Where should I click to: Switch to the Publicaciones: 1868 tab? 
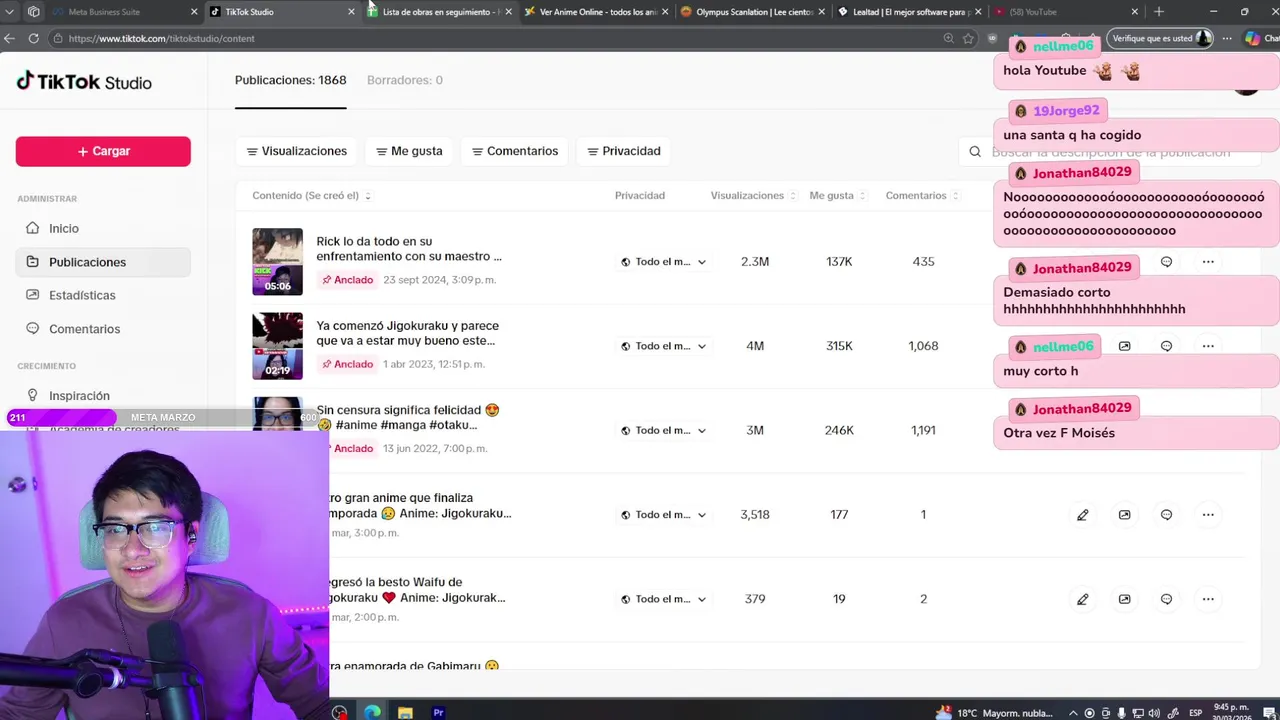[x=290, y=80]
